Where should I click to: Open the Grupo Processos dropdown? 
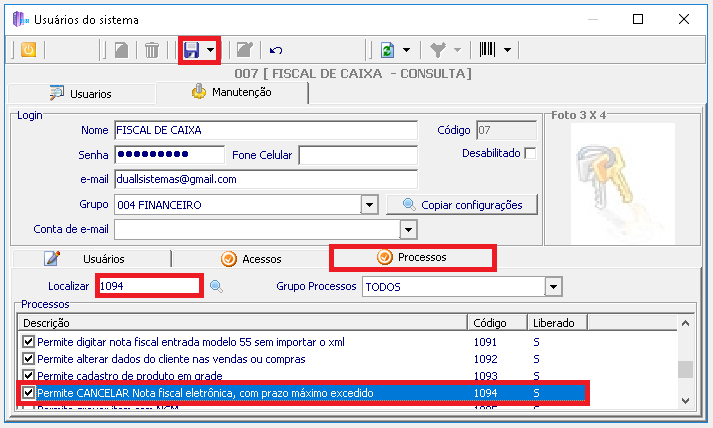click(x=551, y=287)
